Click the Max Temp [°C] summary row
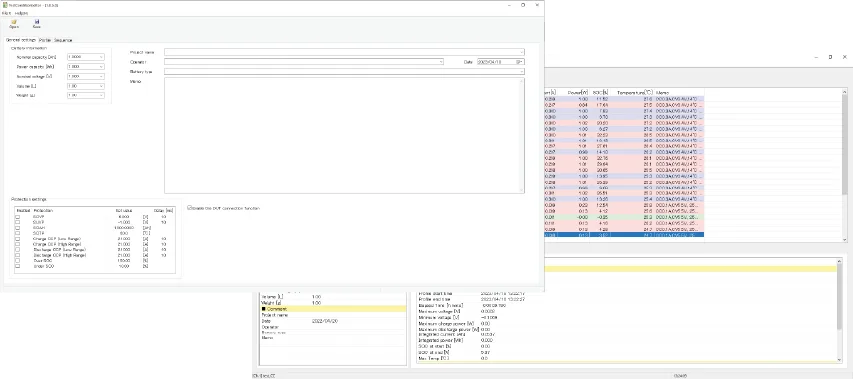Viewport: 853px width, 380px height. click(626, 358)
